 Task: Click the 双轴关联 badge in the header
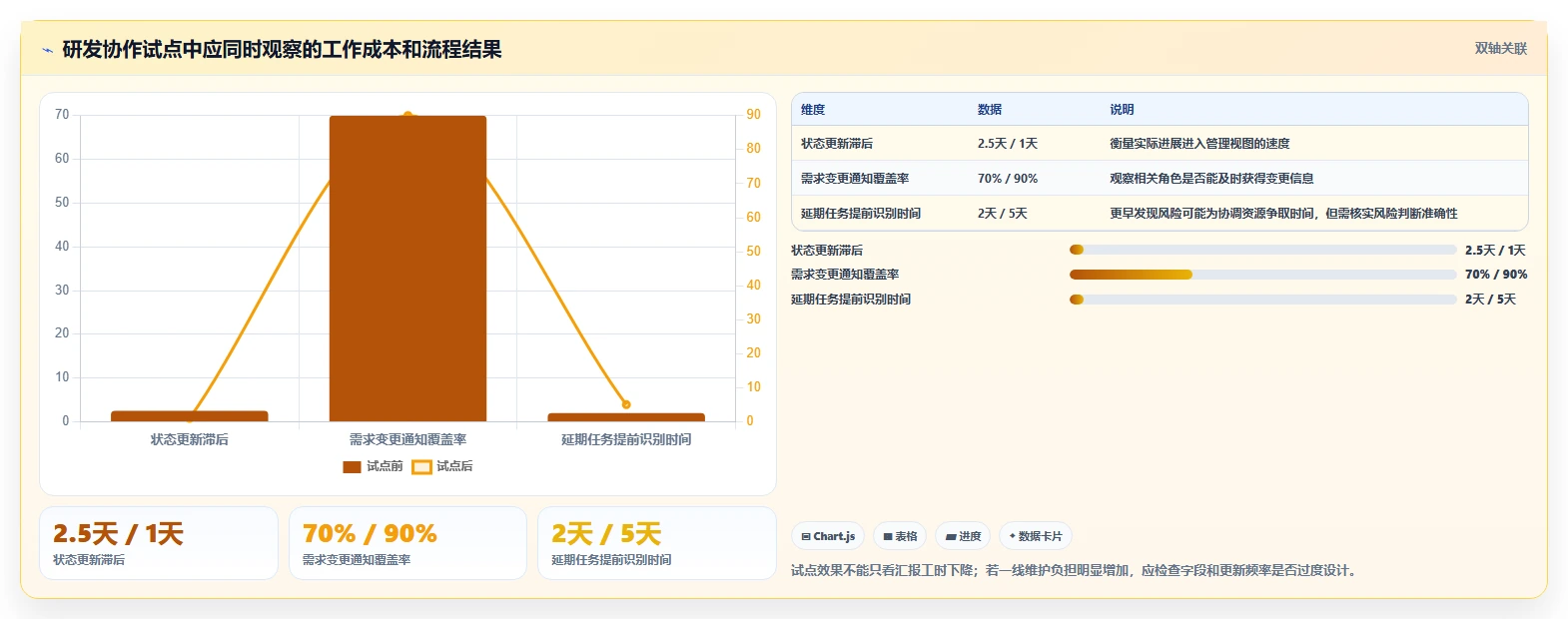(1500, 49)
